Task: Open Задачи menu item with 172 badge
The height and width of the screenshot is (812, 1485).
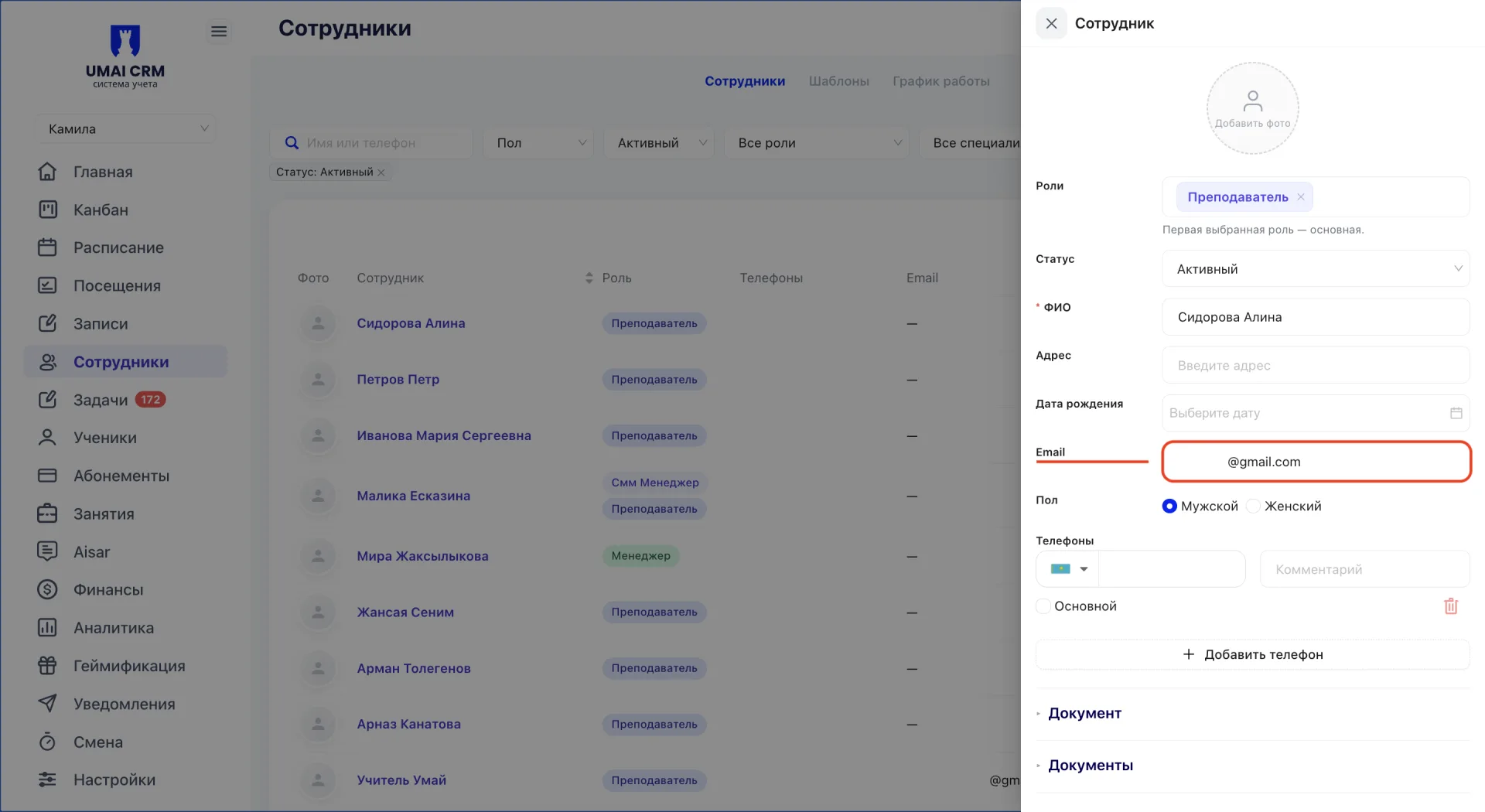Action: coord(125,400)
